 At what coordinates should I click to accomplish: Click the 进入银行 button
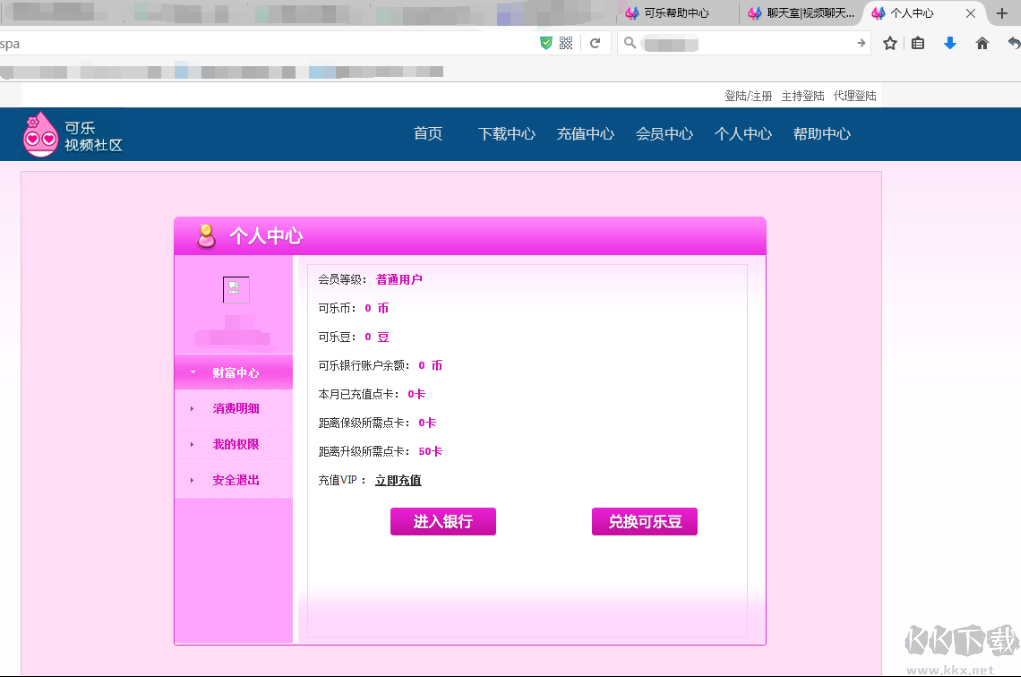tap(442, 521)
